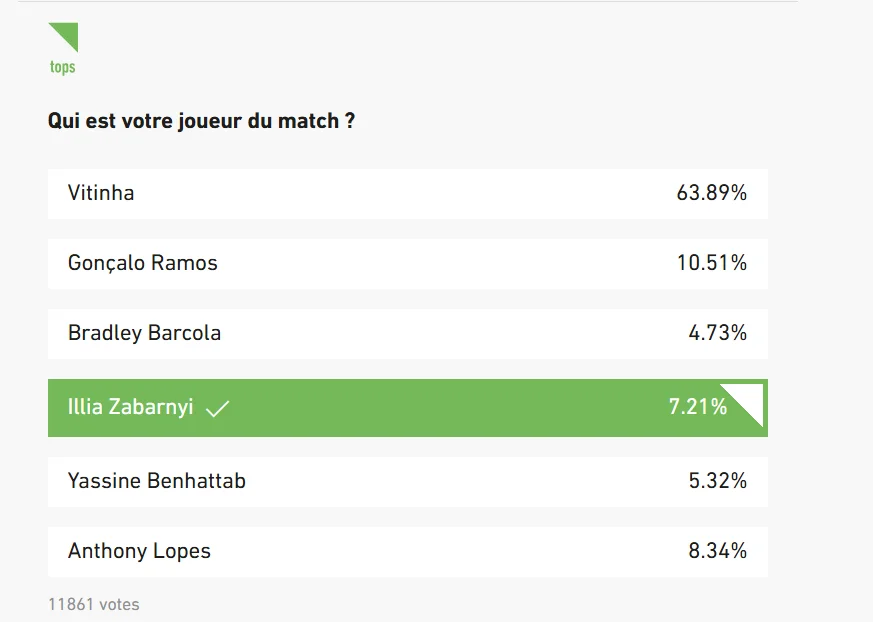Click the empty middle of the green selected bar
873x622 pixels.
[440, 407]
